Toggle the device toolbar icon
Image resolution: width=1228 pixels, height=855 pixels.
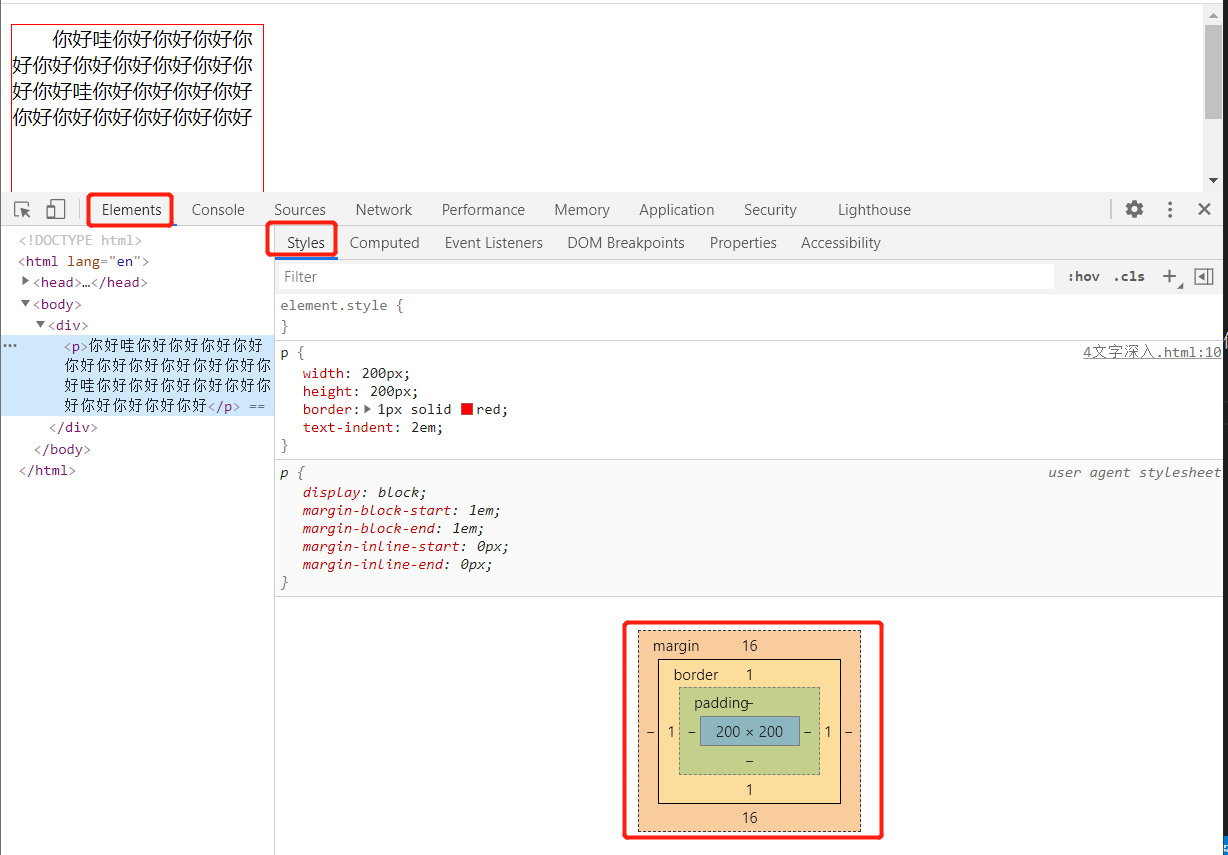pos(55,210)
